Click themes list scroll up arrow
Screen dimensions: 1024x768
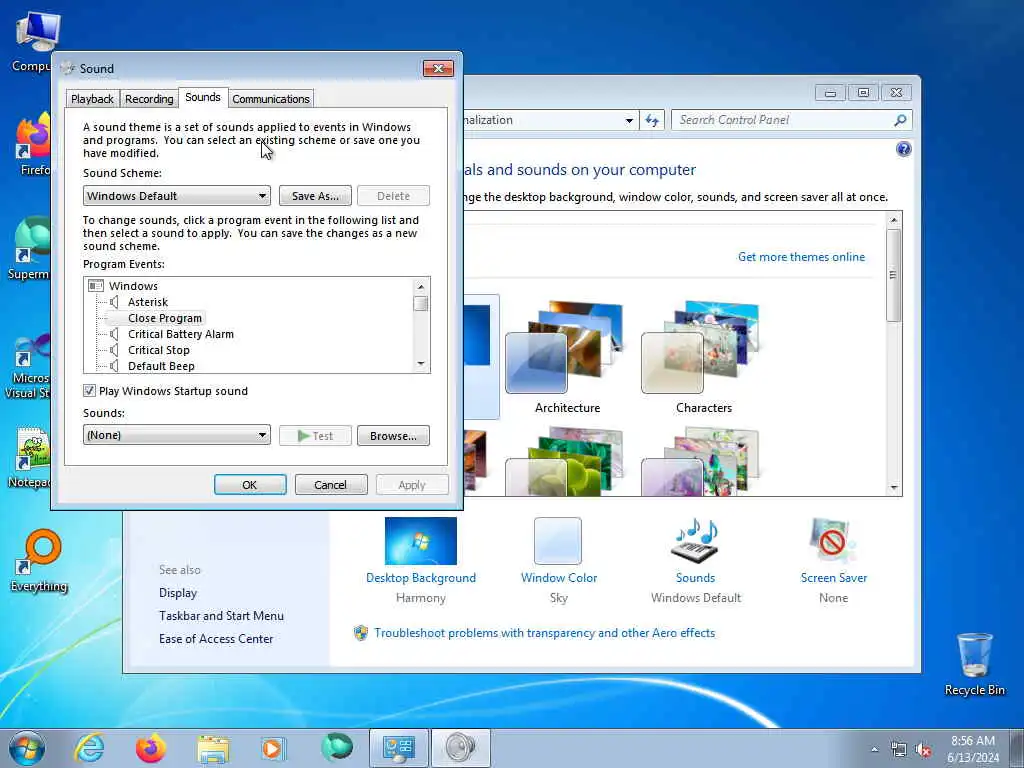point(894,220)
